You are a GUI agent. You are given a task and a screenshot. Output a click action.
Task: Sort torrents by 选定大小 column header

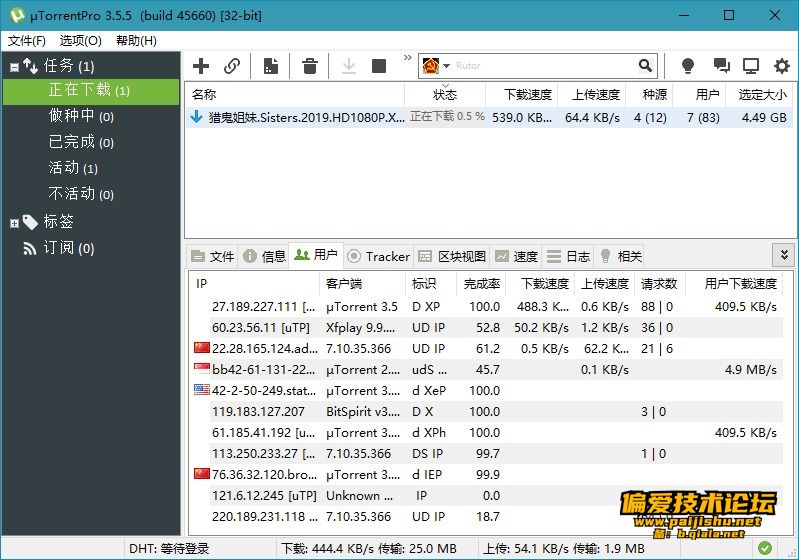click(759, 94)
